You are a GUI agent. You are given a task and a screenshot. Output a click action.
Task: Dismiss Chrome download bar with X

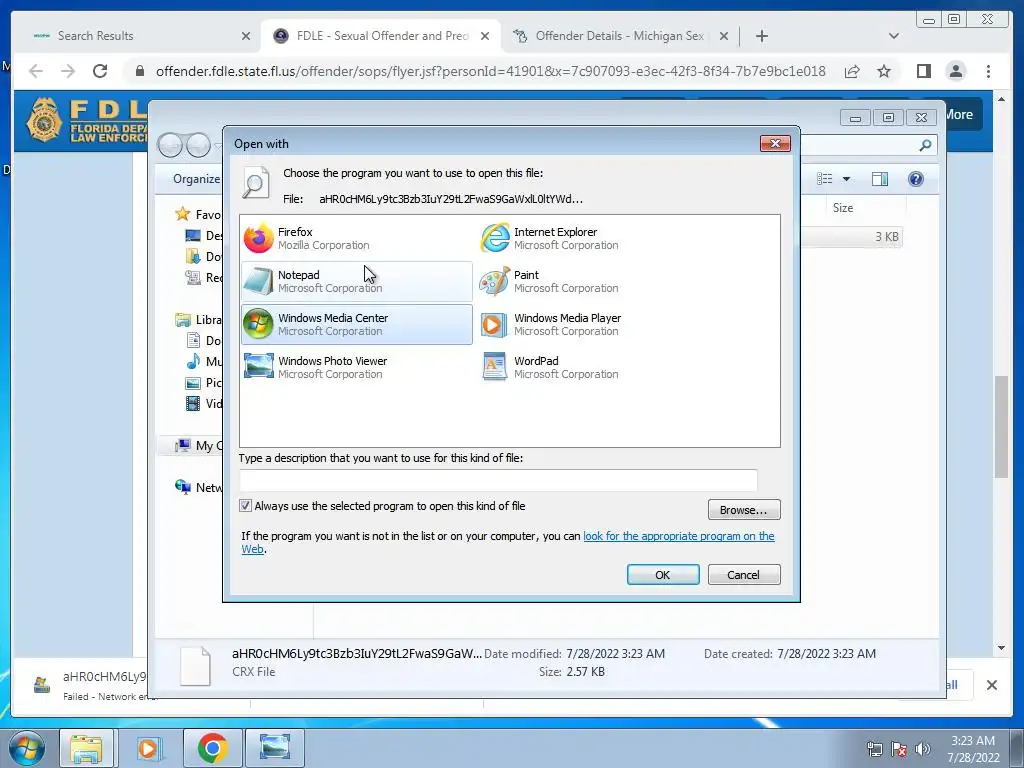(991, 685)
